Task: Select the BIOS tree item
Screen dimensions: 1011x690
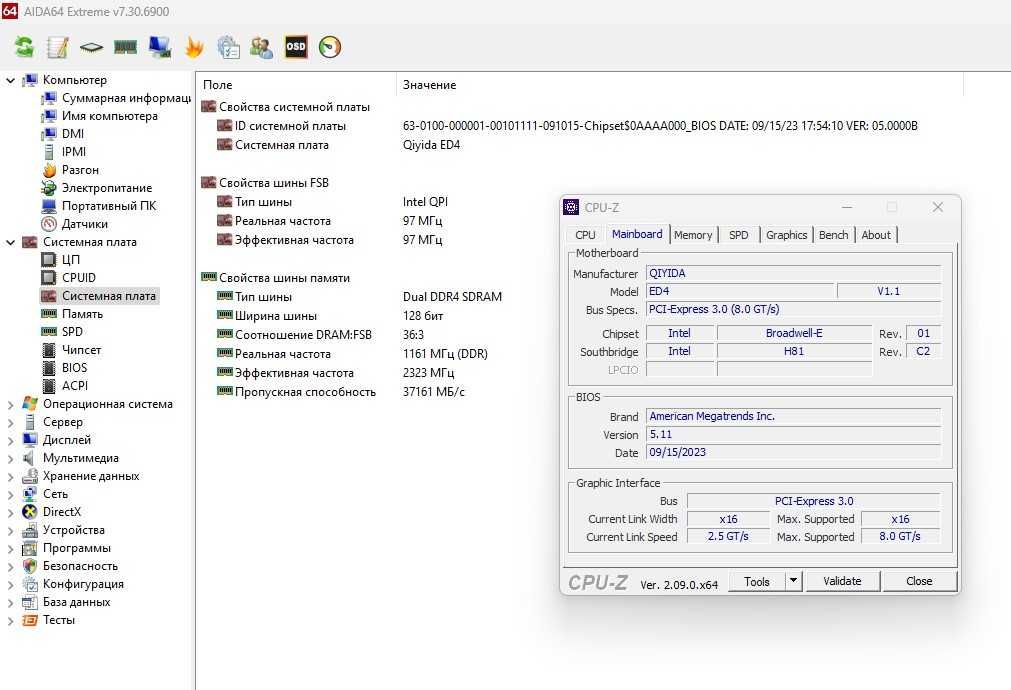Action: point(74,368)
